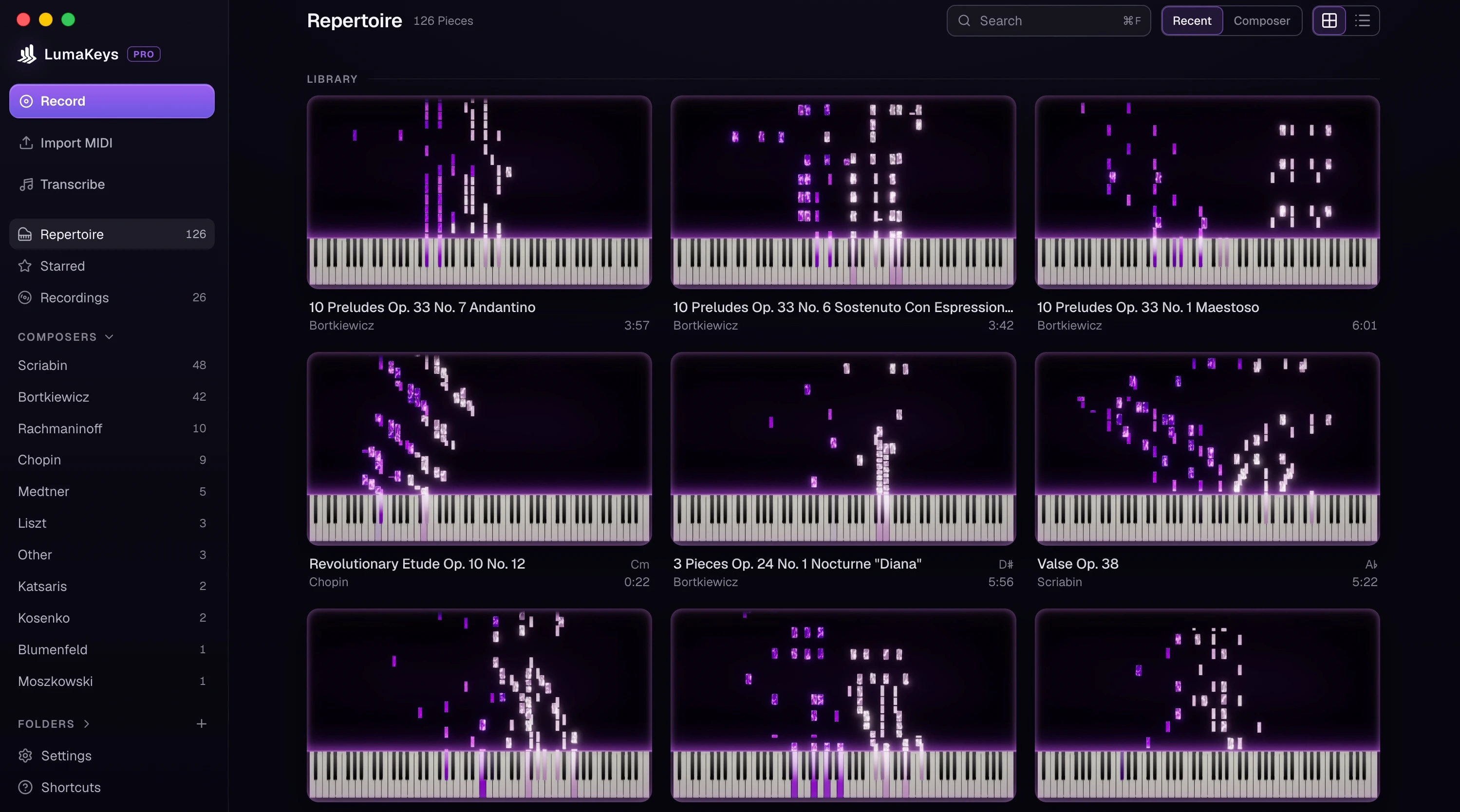Open the Revolutionary Etude thumbnail
This screenshot has width=1460, height=812.
(x=479, y=449)
